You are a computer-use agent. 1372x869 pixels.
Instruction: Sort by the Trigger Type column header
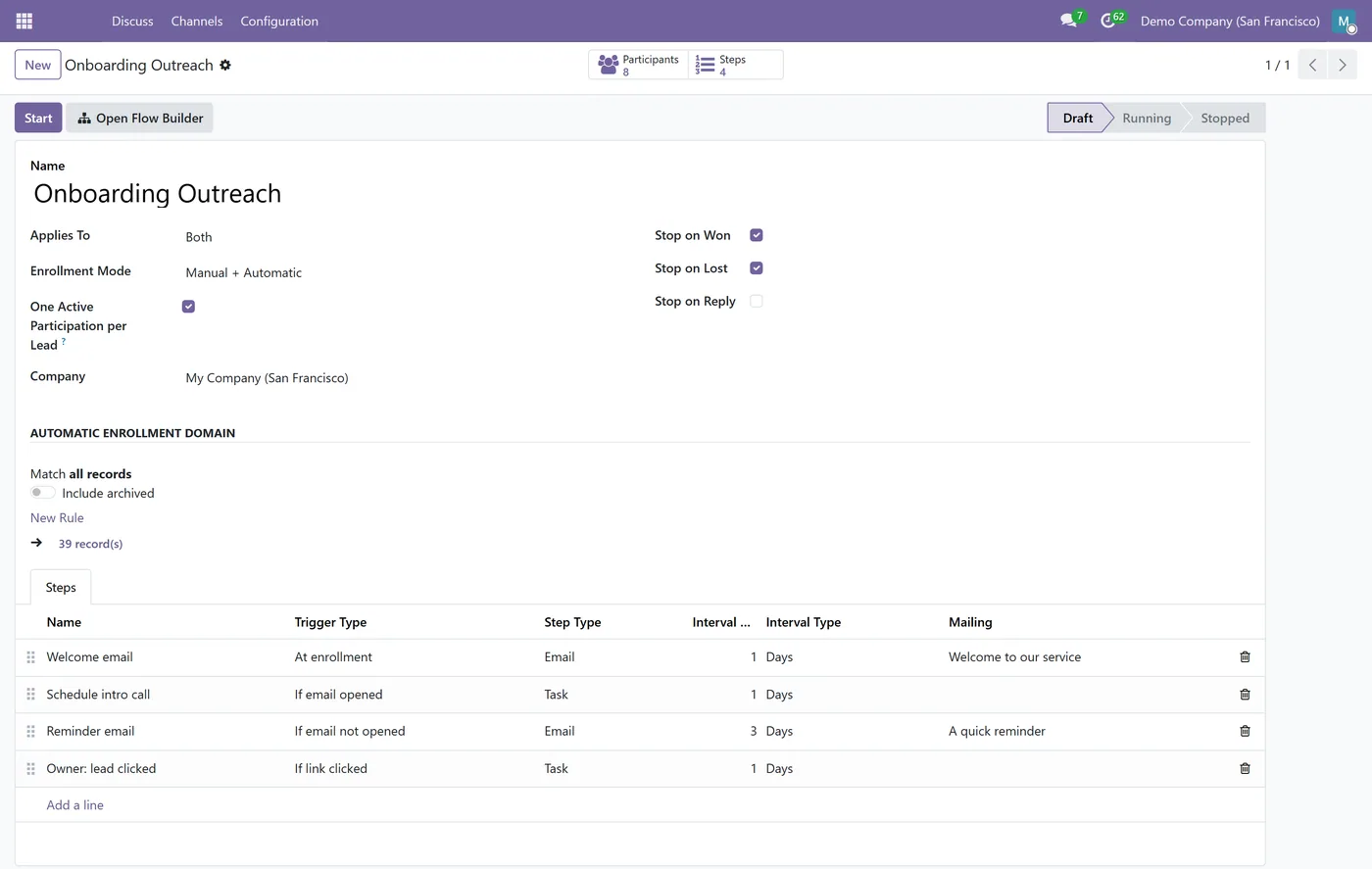point(330,622)
